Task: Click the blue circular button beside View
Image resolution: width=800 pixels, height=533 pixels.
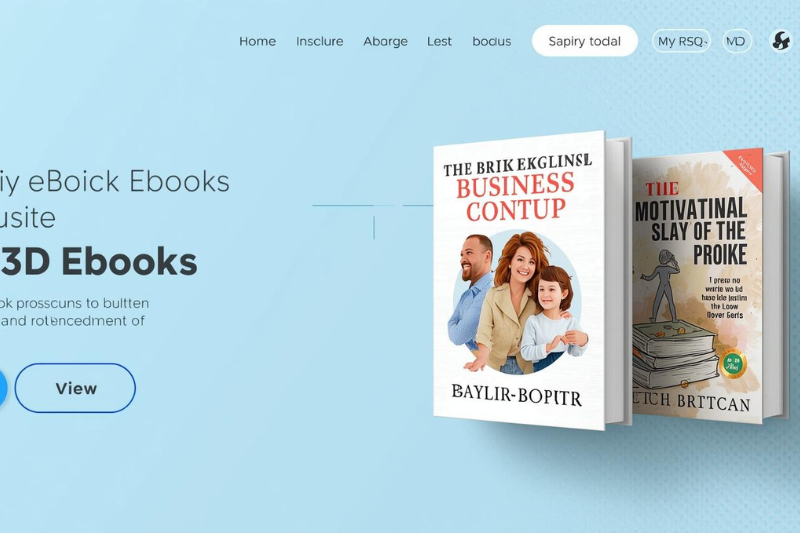Action: click(3, 388)
